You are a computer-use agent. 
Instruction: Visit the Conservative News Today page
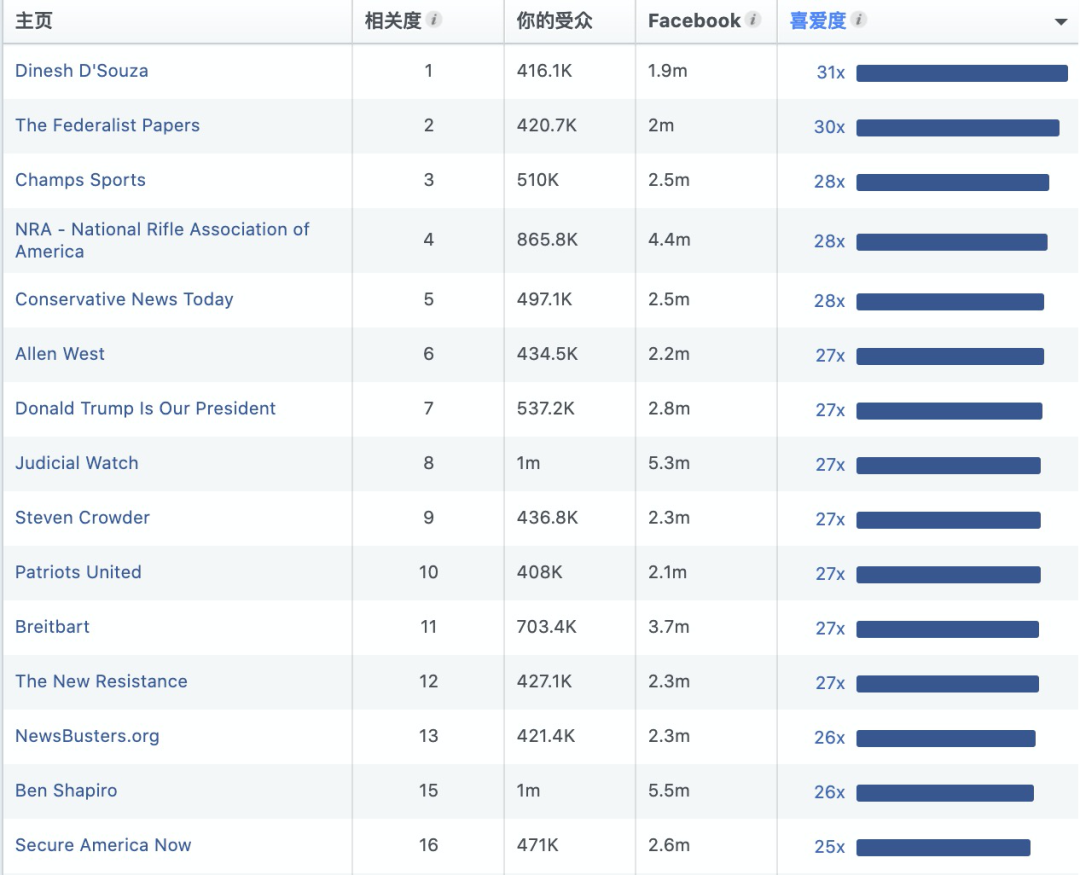pyautogui.click(x=124, y=300)
